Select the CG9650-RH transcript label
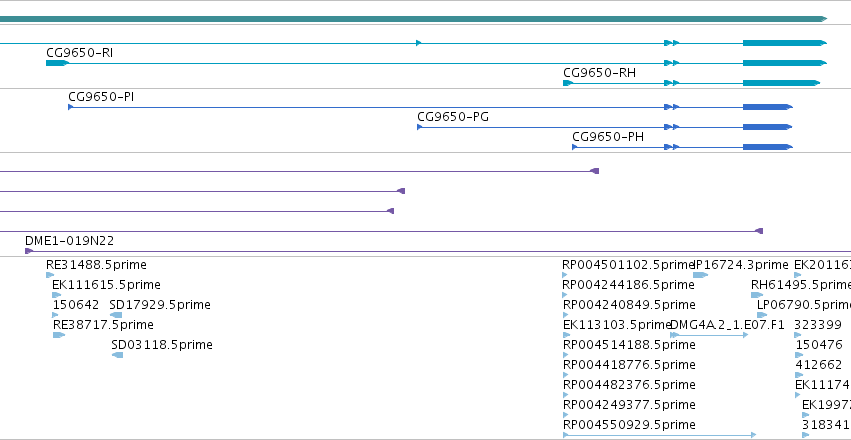This screenshot has width=851, height=440. click(x=599, y=73)
